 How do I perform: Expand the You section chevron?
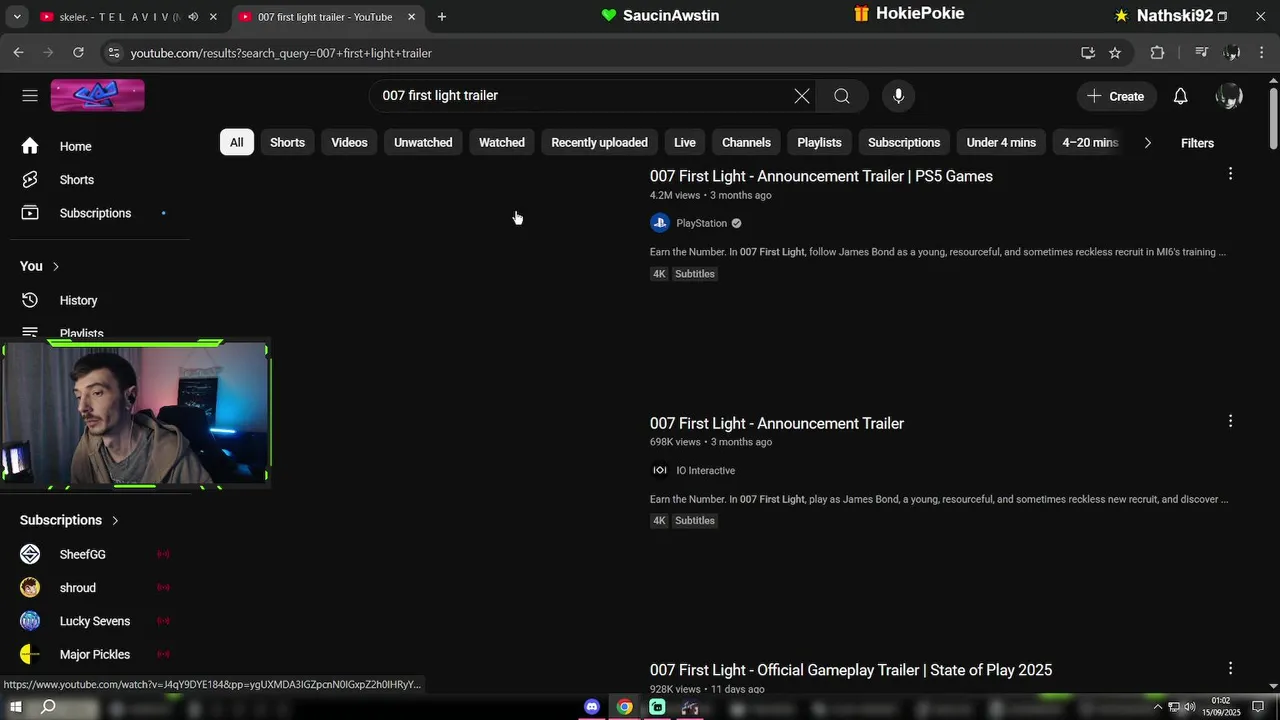click(56, 266)
